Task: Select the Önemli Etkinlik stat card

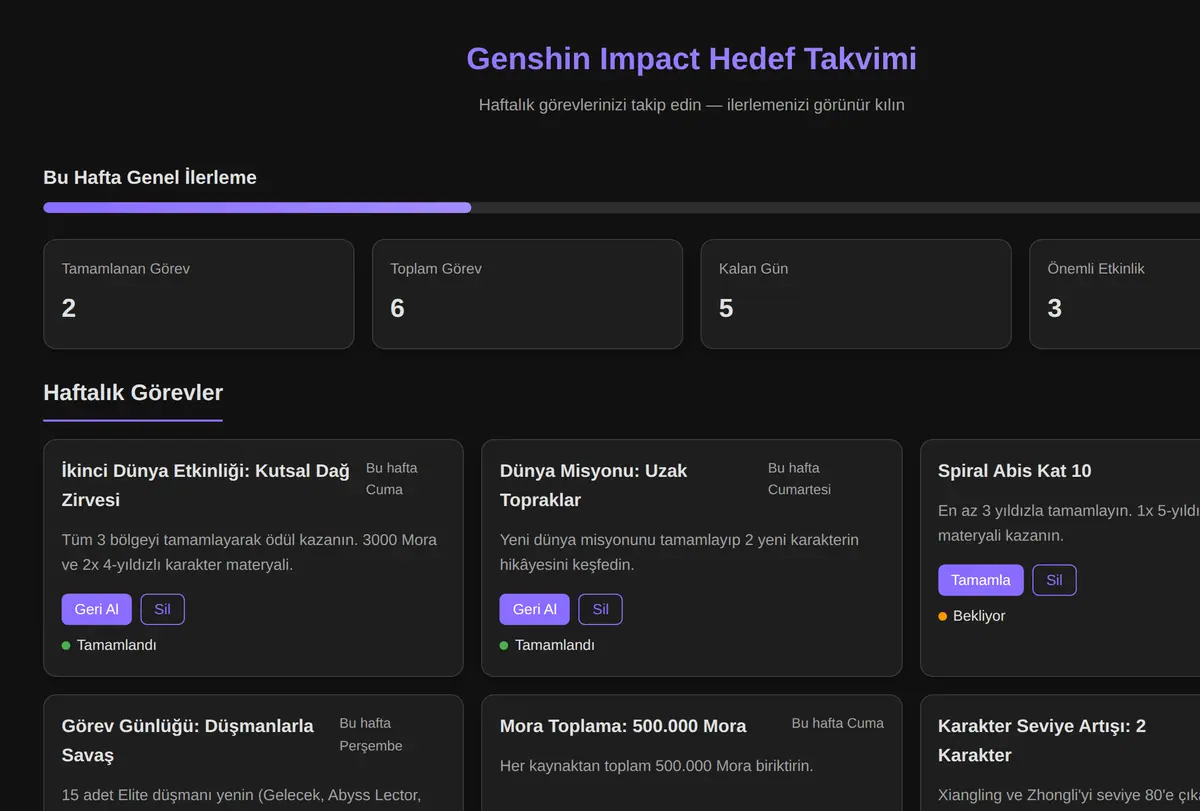Action: coord(1115,294)
